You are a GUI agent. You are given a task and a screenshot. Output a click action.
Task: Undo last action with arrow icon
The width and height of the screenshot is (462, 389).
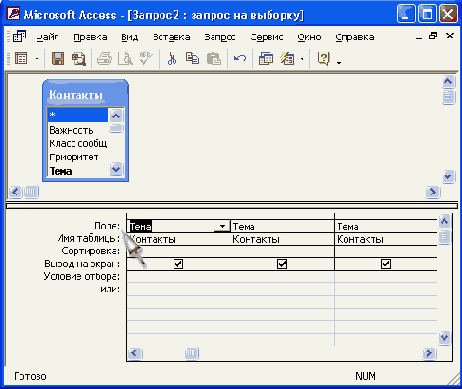[x=240, y=59]
